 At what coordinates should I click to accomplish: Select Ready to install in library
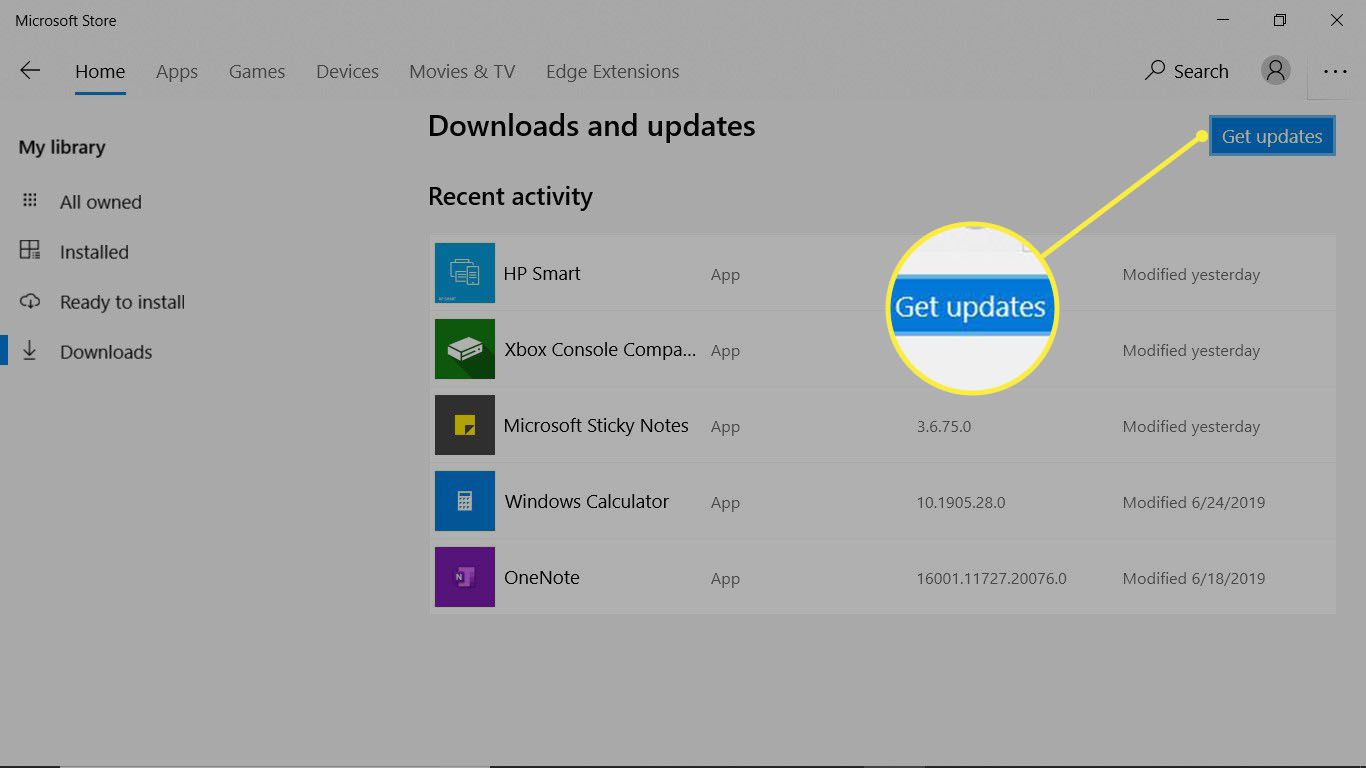pyautogui.click(x=122, y=302)
